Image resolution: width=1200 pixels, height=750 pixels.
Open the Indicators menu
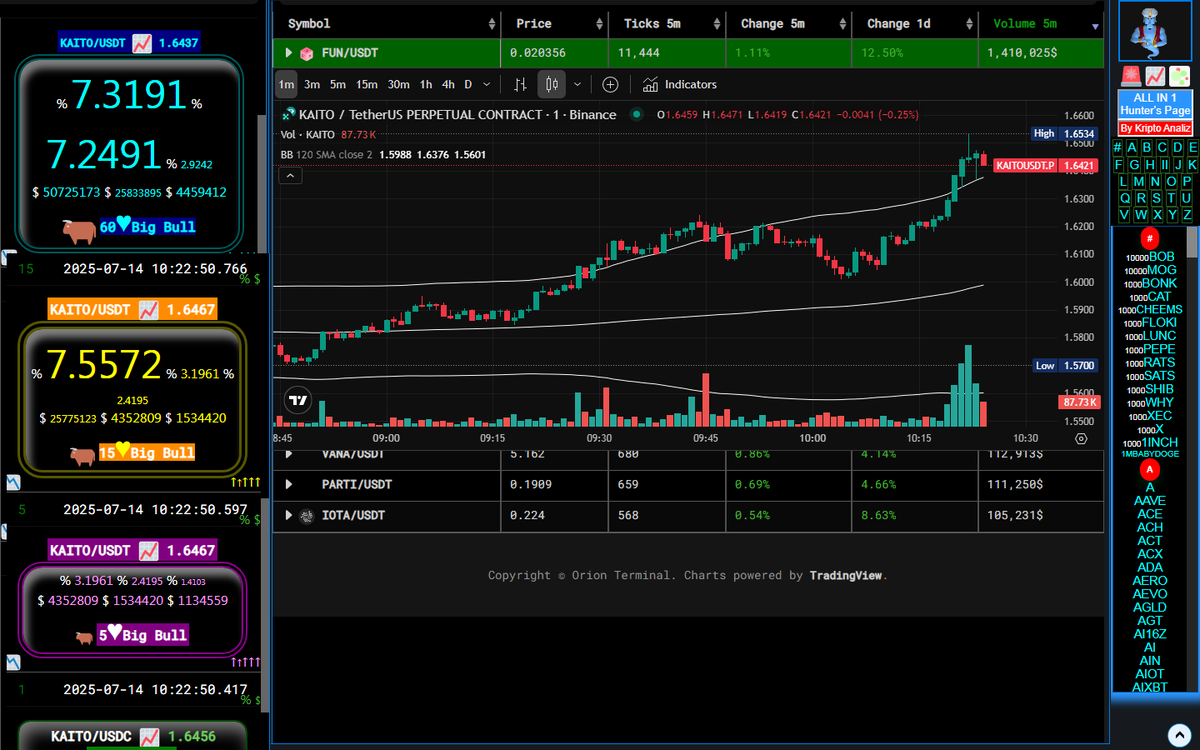coord(680,85)
